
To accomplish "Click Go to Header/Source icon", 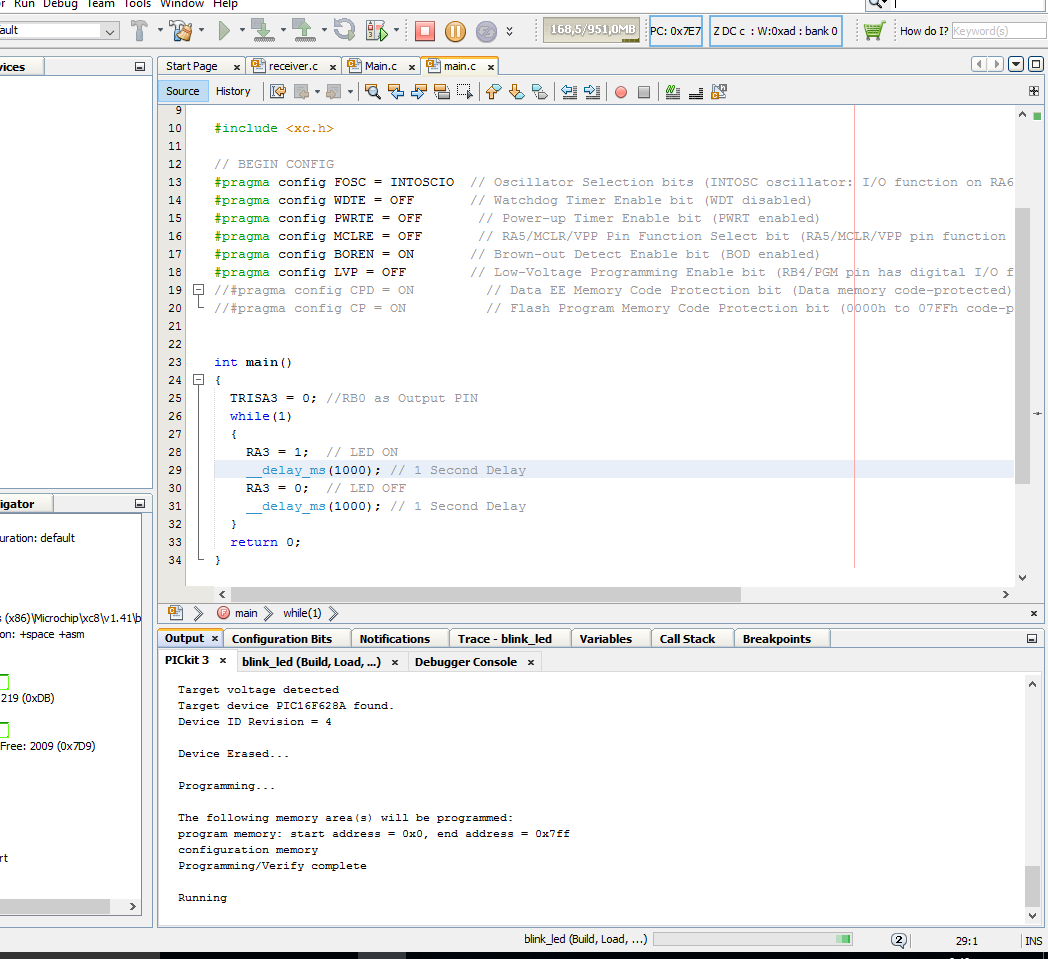I will point(719,92).
